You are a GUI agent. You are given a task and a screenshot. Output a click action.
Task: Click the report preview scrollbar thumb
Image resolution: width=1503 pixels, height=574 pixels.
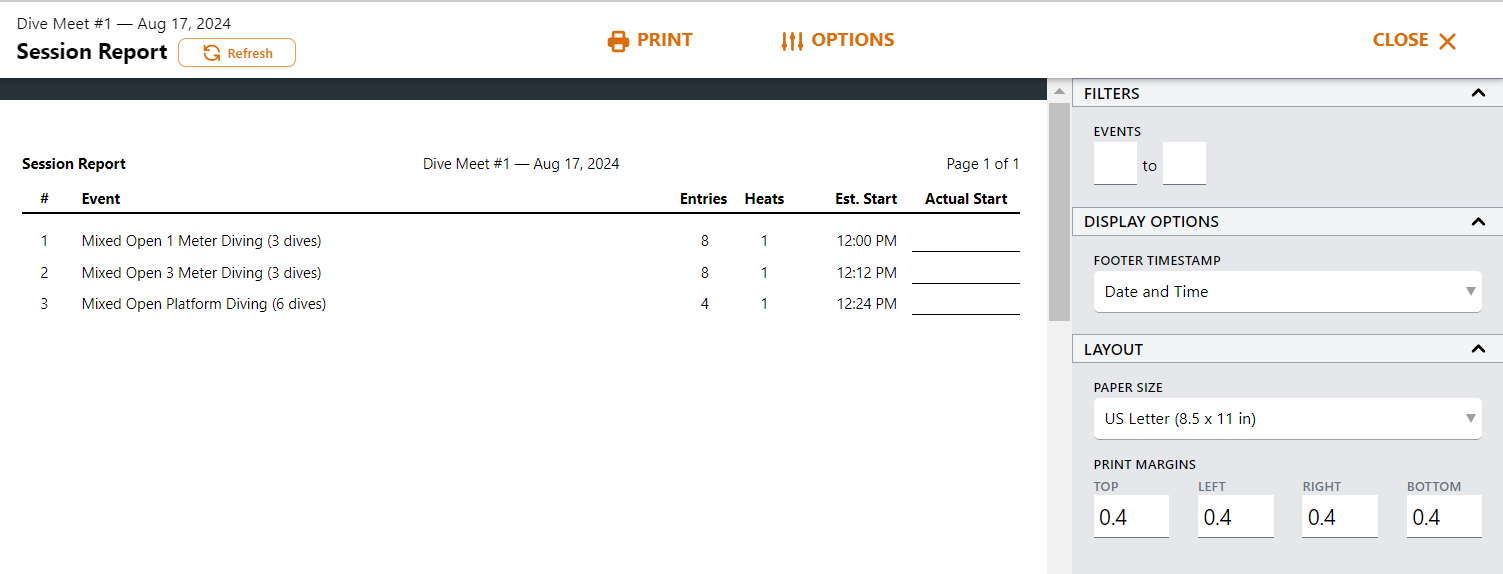tap(1059, 210)
